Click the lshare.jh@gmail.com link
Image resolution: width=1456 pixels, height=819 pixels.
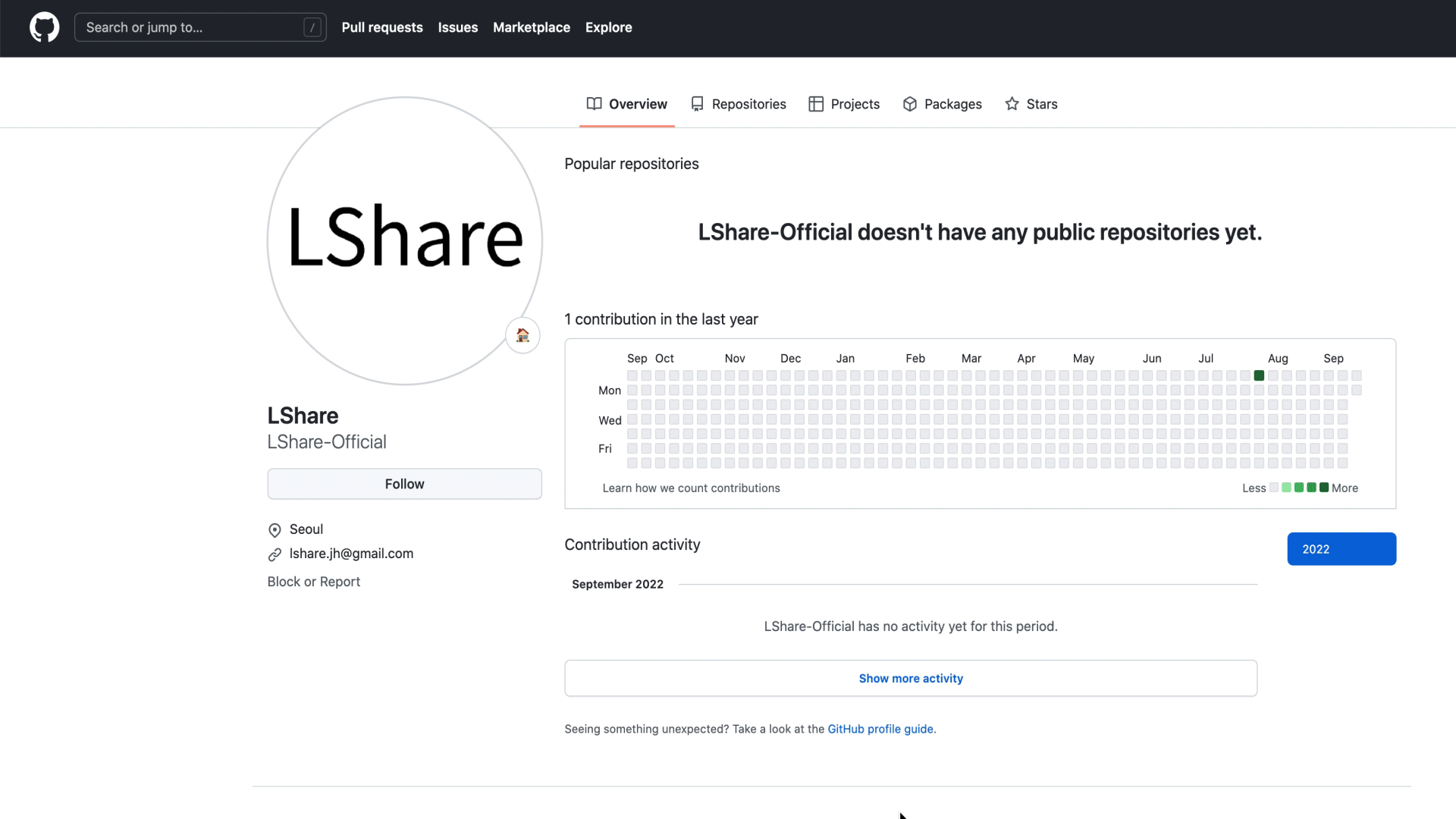point(351,554)
